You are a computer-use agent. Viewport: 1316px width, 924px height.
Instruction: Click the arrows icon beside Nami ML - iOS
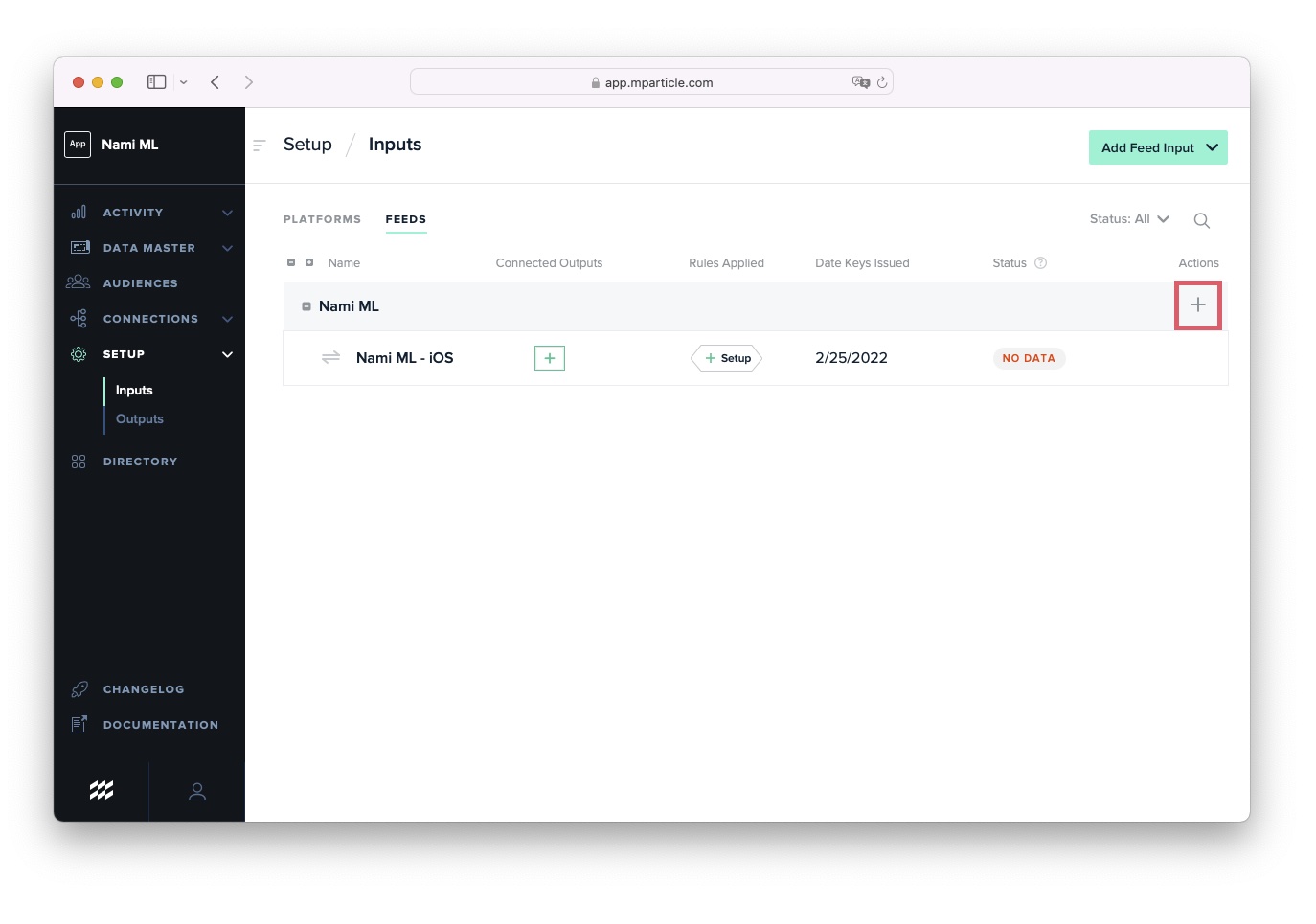pos(331,358)
